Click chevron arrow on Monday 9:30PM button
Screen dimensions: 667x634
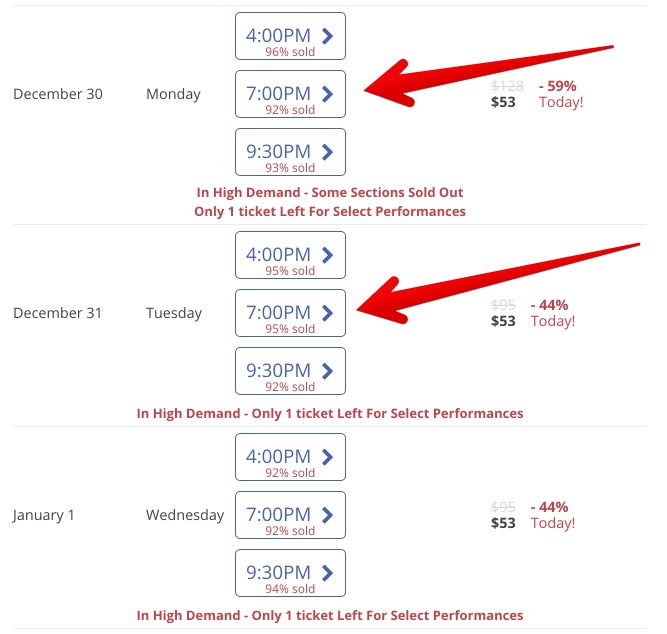coord(327,152)
